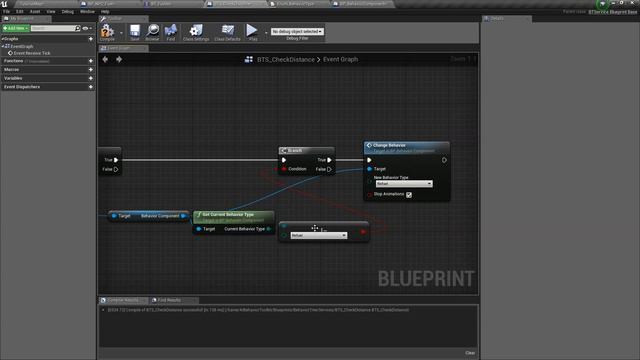Add a new graph with Graphs plus button

click(x=91, y=39)
